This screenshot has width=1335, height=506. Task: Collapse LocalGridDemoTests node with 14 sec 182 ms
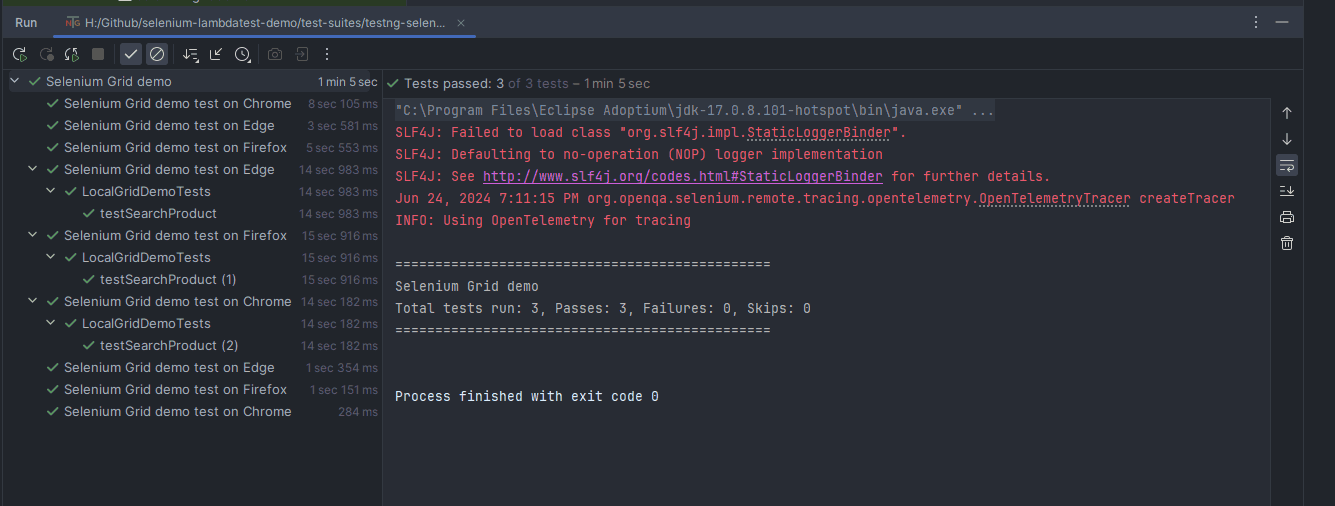[x=51, y=324]
